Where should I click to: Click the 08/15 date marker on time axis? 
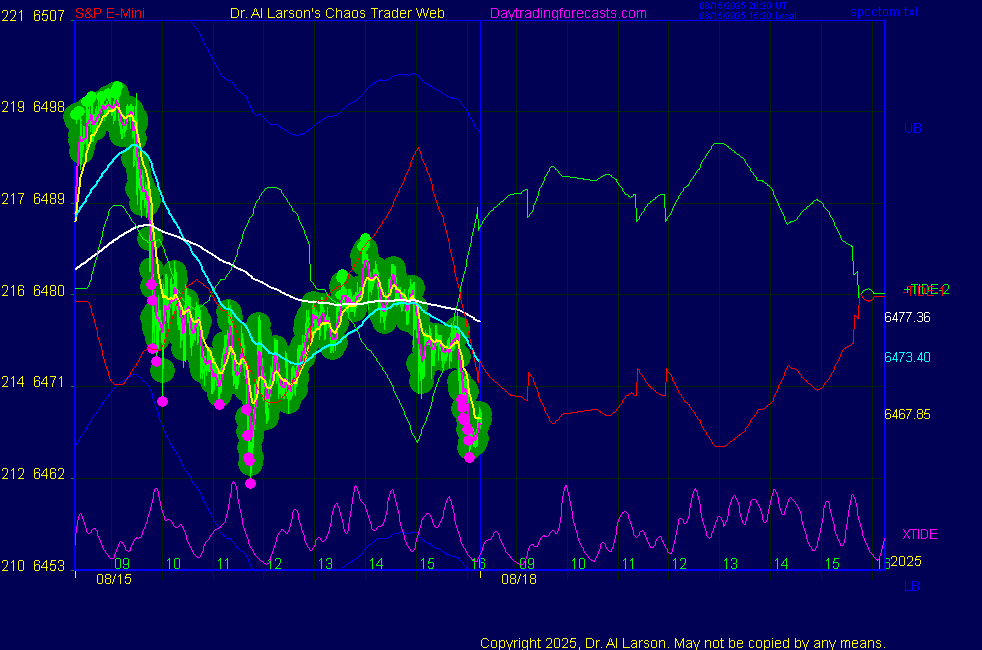point(113,579)
